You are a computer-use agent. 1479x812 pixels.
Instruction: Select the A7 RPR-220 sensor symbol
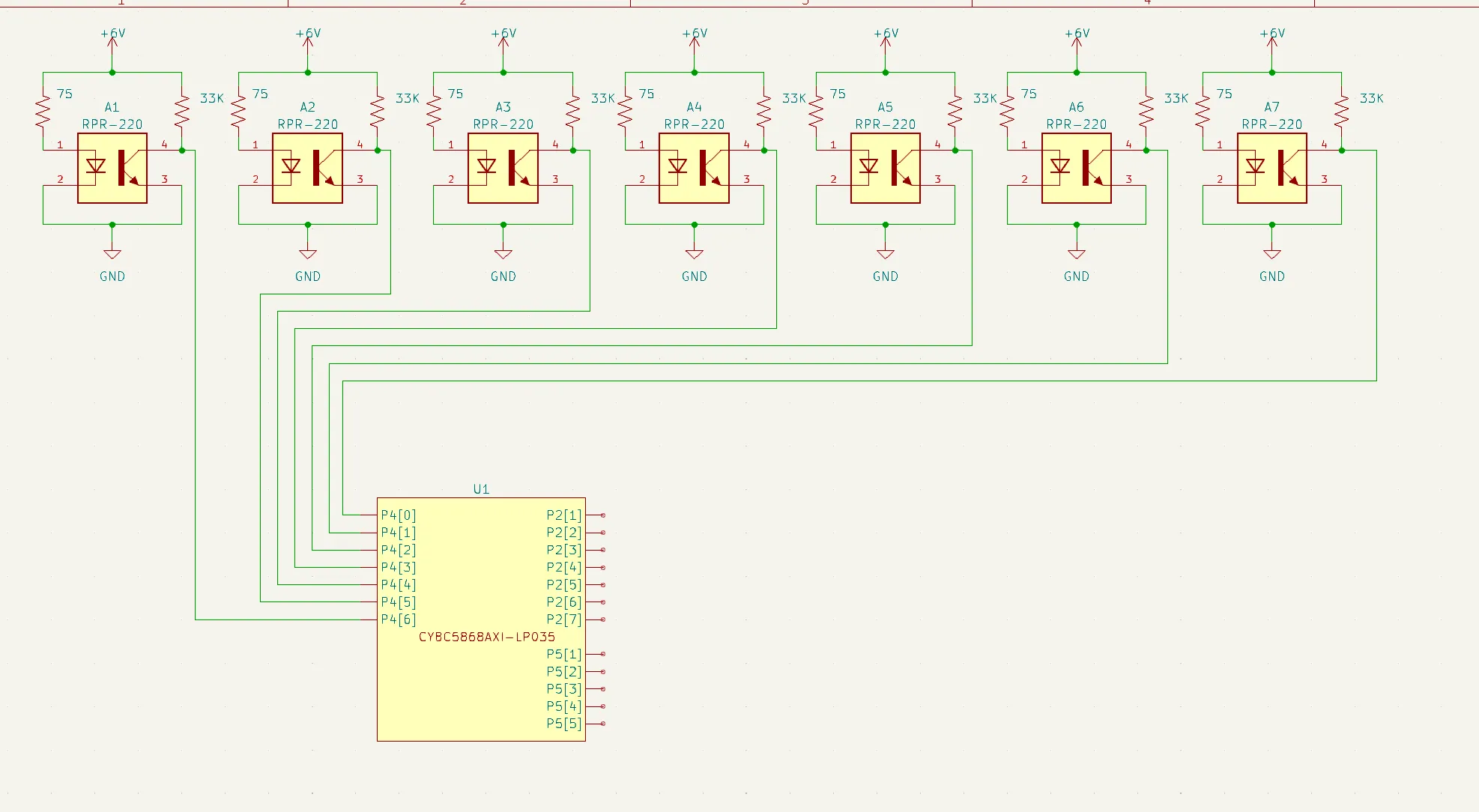pyautogui.click(x=1271, y=168)
